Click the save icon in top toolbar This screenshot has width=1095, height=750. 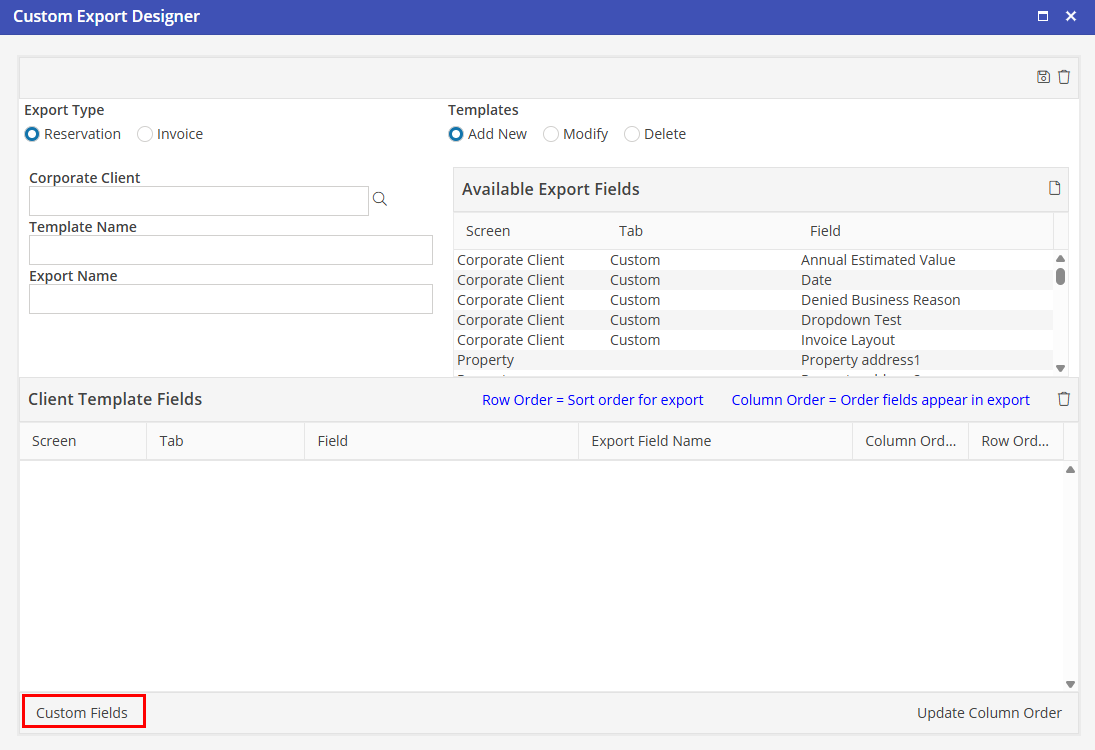point(1043,77)
